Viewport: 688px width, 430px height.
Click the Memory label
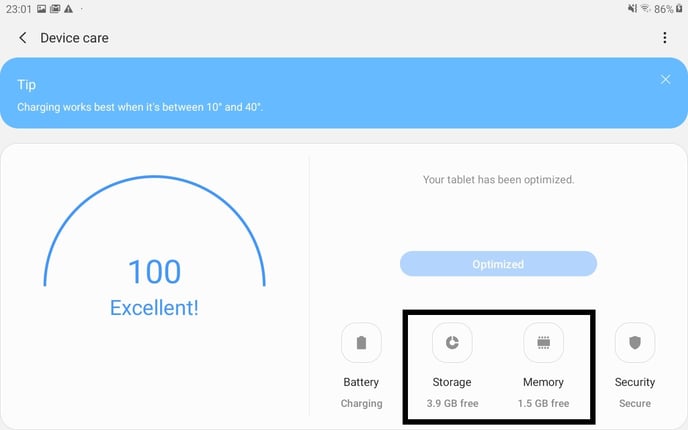click(x=543, y=382)
